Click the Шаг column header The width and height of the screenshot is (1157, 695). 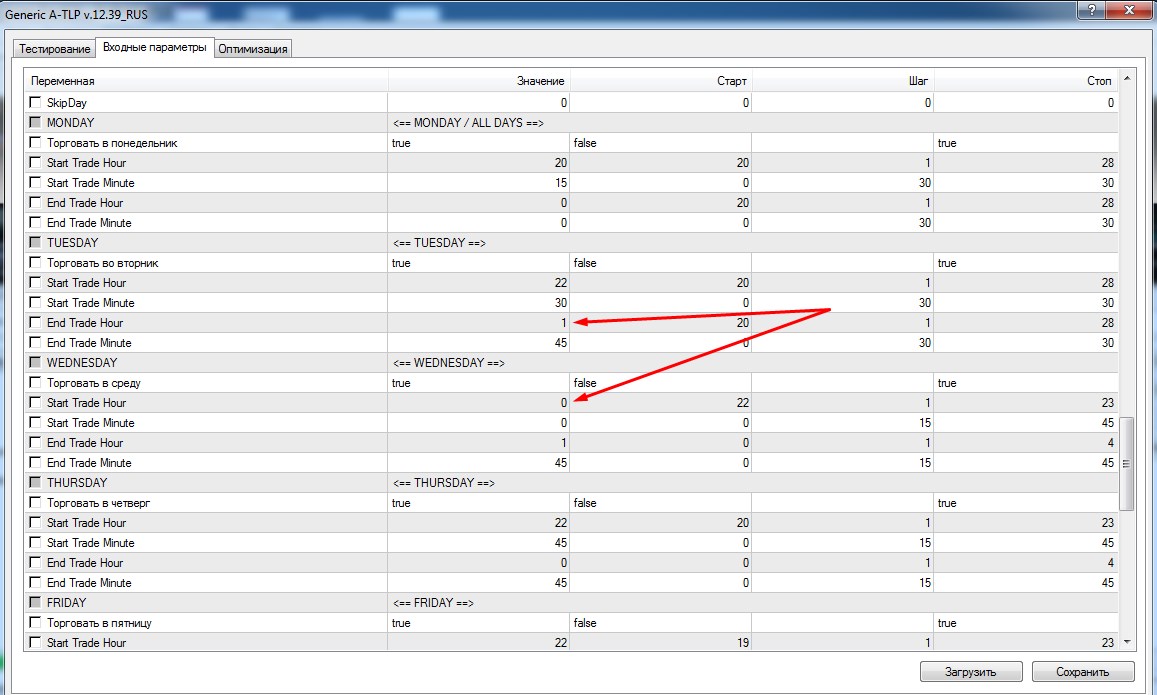tap(843, 81)
